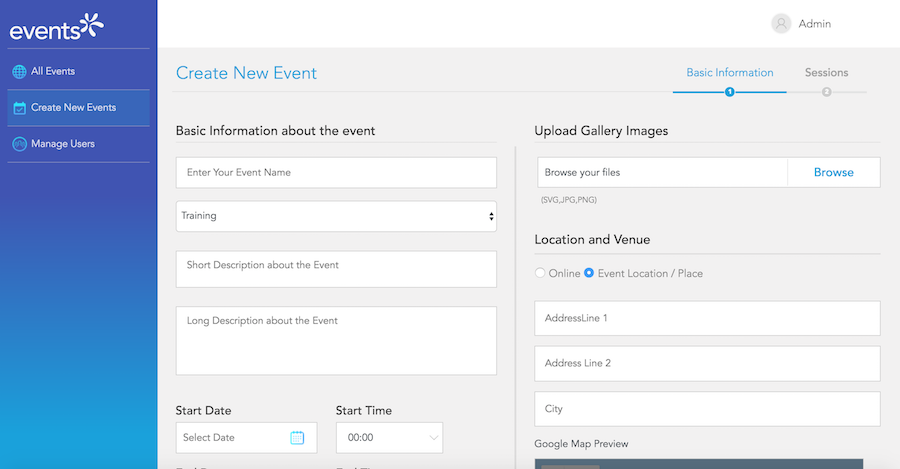Open the Start Time 00:00 dropdown

(389, 437)
